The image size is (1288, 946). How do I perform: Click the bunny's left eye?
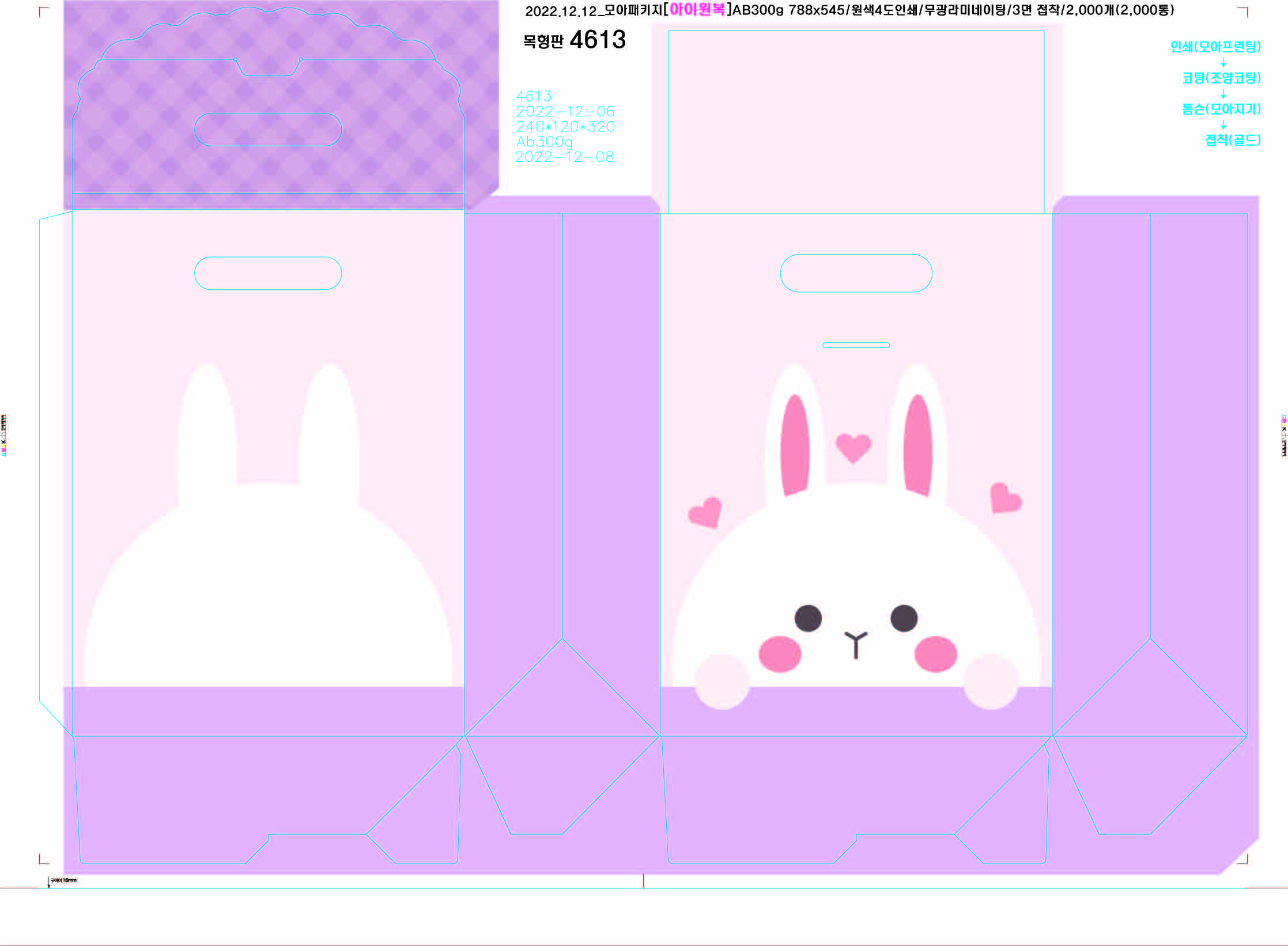point(808,618)
